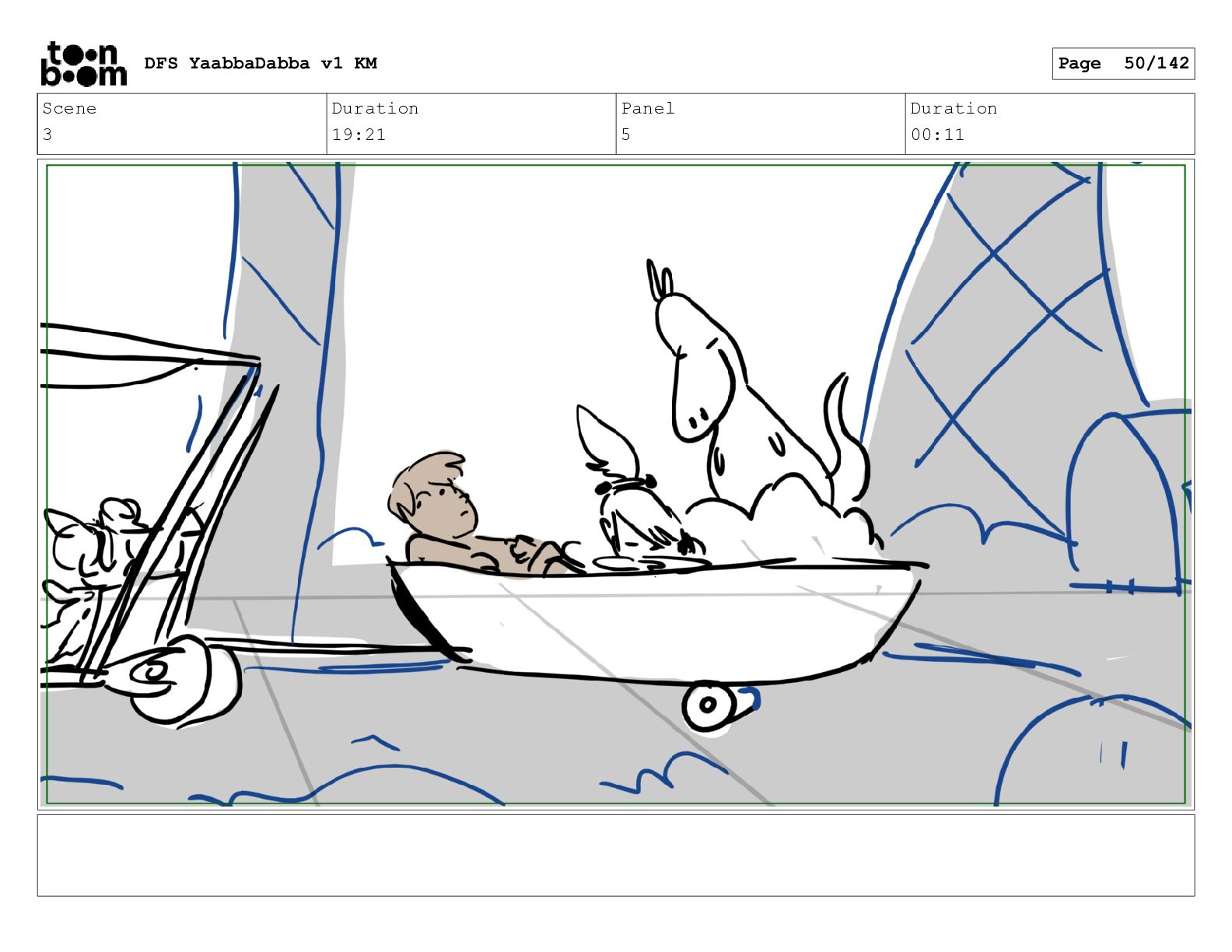Select the scene number value '3'
The image size is (1232, 952).
pyautogui.click(x=47, y=135)
